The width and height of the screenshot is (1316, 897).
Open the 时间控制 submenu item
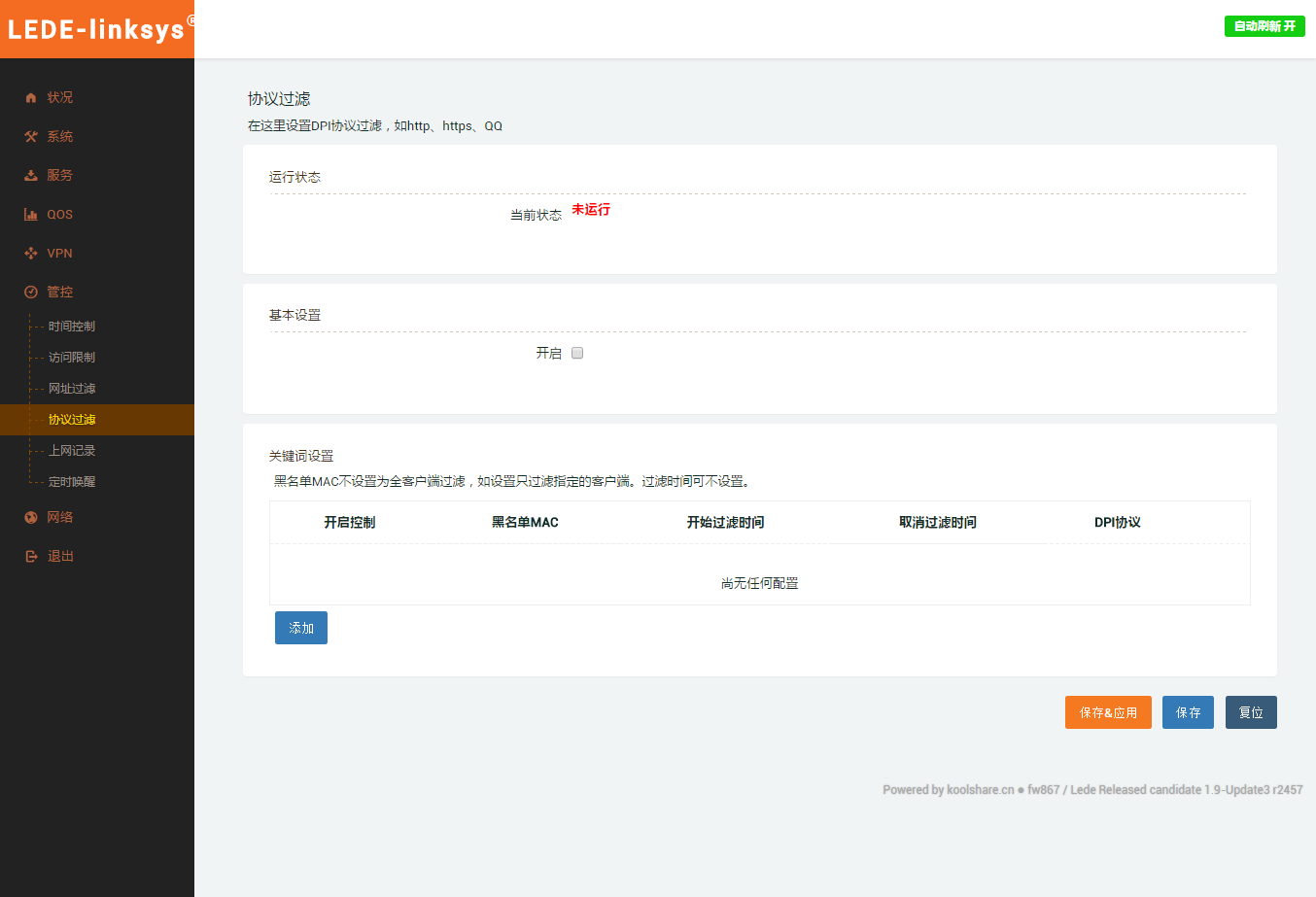pyautogui.click(x=72, y=327)
